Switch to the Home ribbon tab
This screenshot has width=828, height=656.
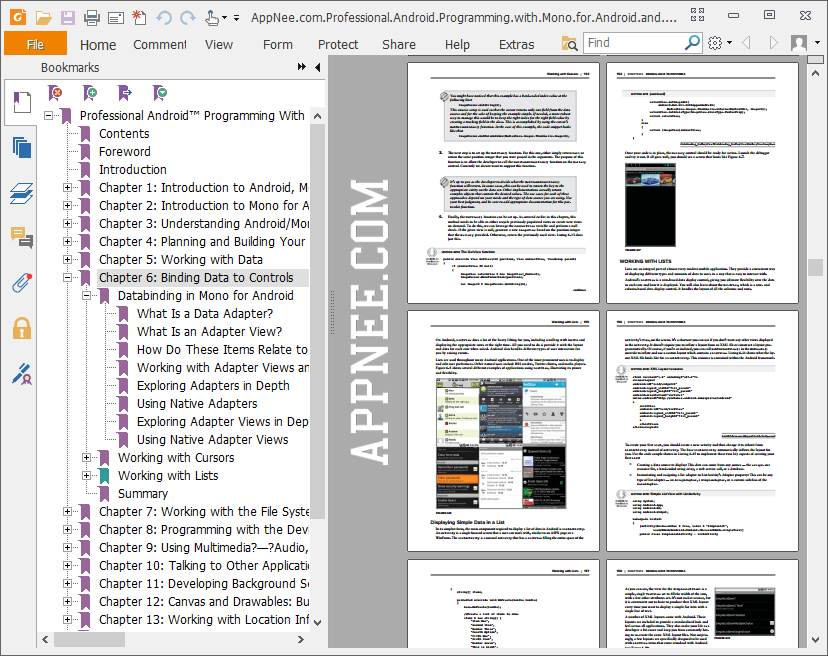click(x=98, y=45)
